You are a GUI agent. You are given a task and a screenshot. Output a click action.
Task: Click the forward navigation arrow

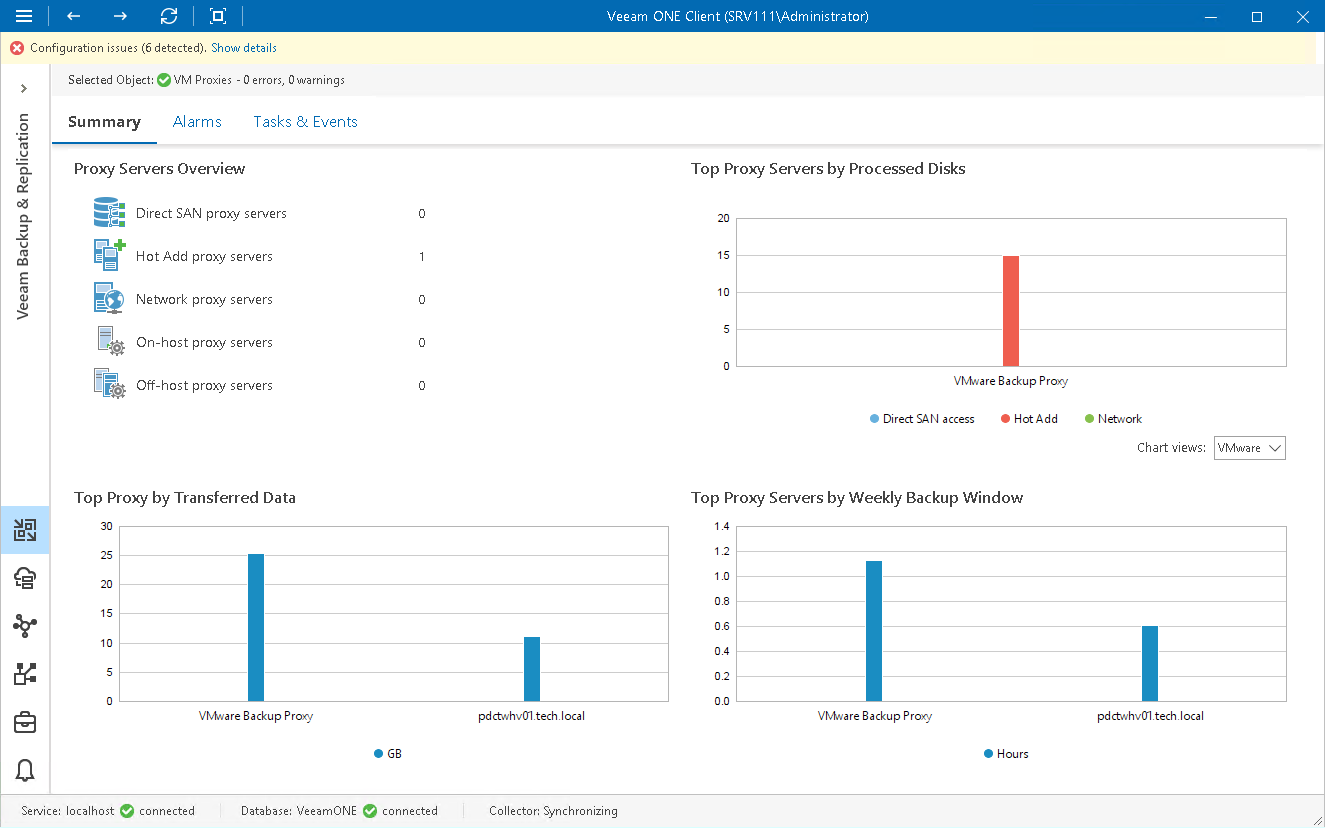119,16
